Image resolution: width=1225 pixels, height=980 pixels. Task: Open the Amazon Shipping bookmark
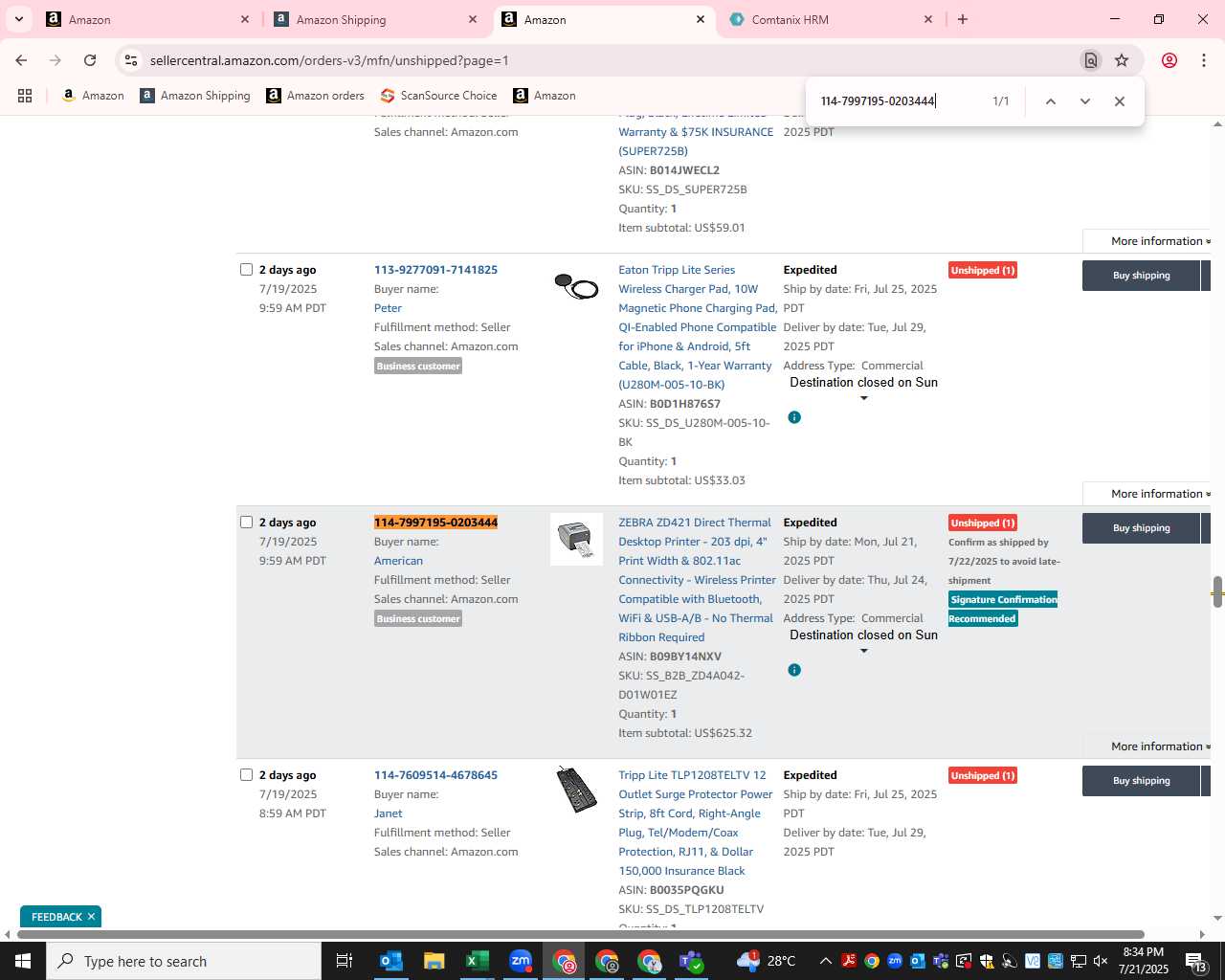(195, 96)
